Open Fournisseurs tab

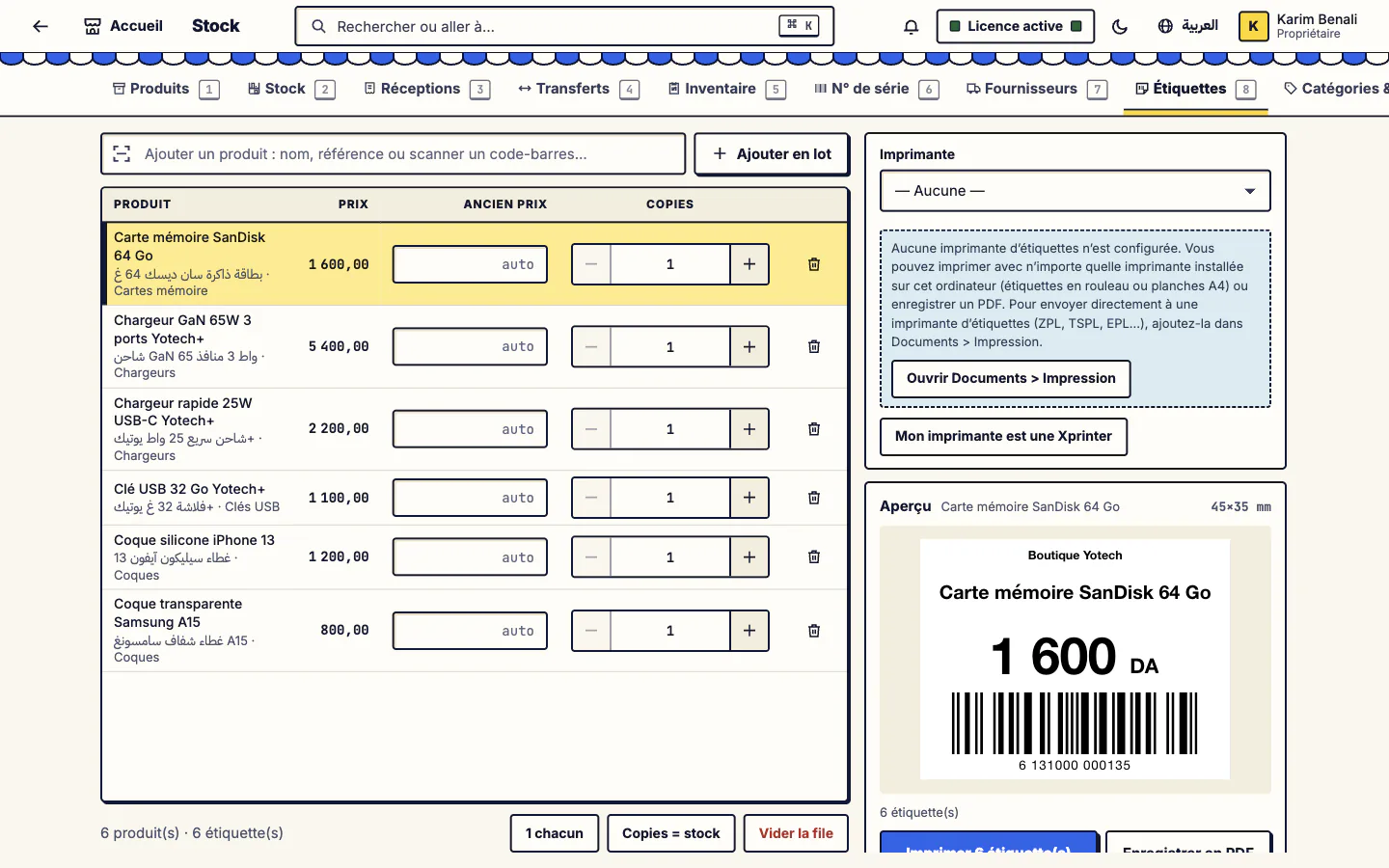[x=1037, y=89]
